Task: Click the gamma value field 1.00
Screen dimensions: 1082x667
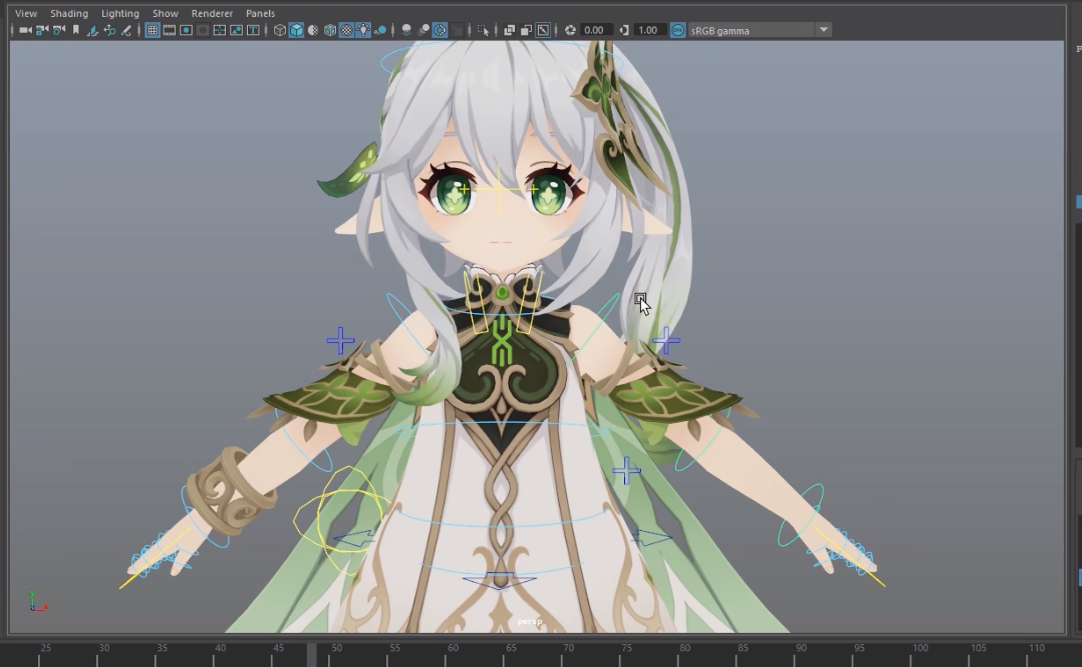Action: [648, 30]
